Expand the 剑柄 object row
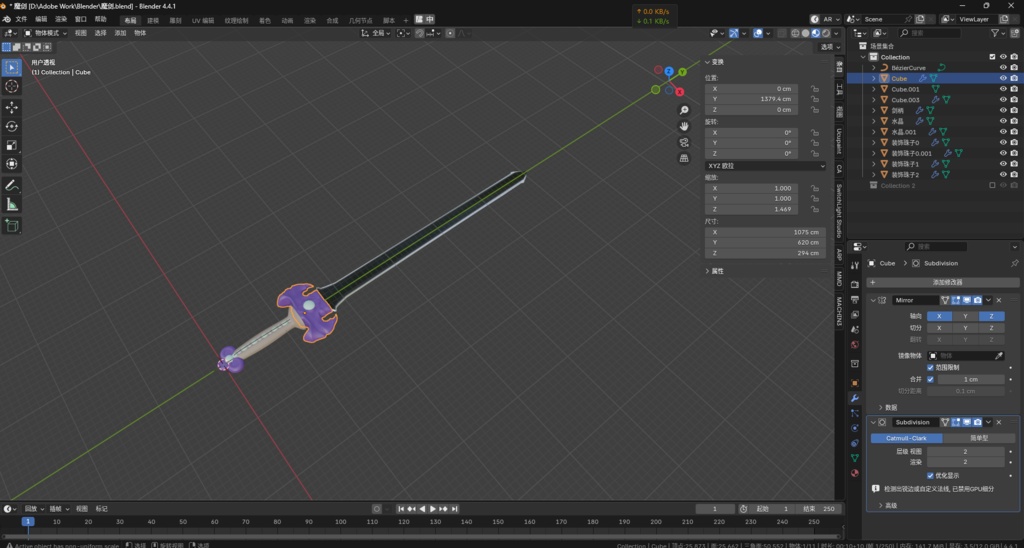Image resolution: width=1024 pixels, height=548 pixels. 874,110
